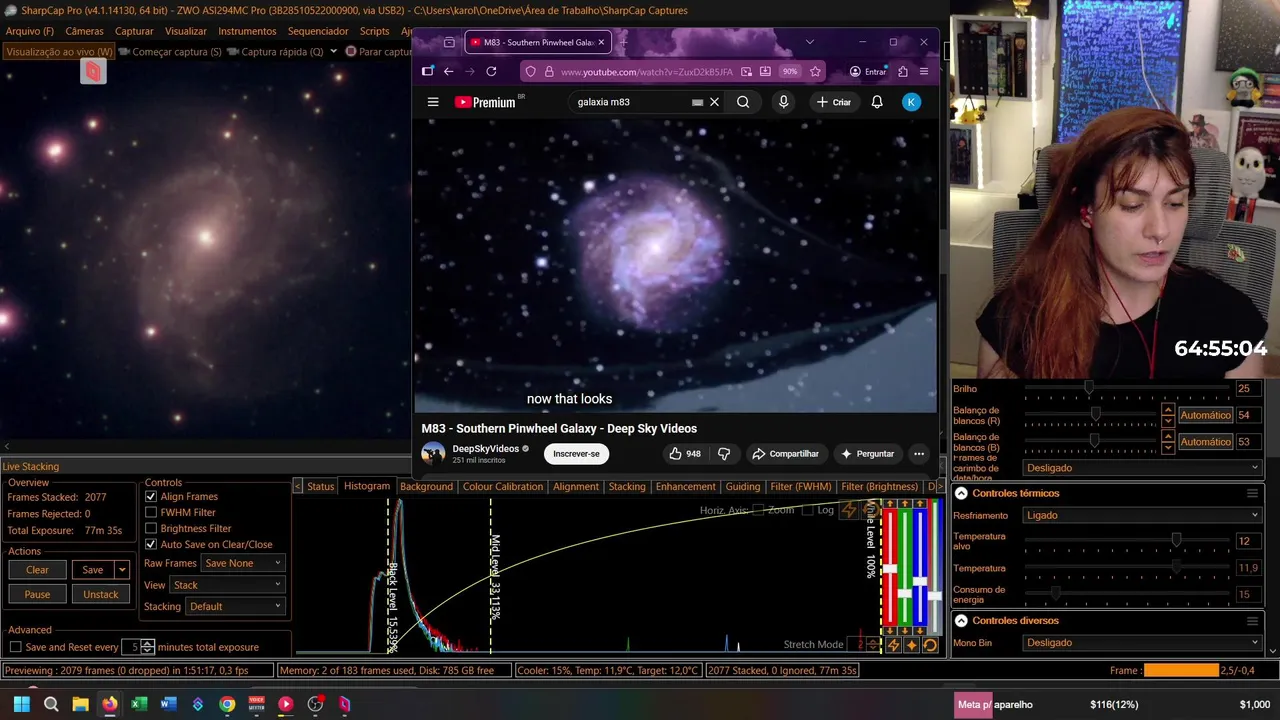The height and width of the screenshot is (720, 1280).
Task: Collapse the Controles térmicos section
Action: [x=961, y=493]
